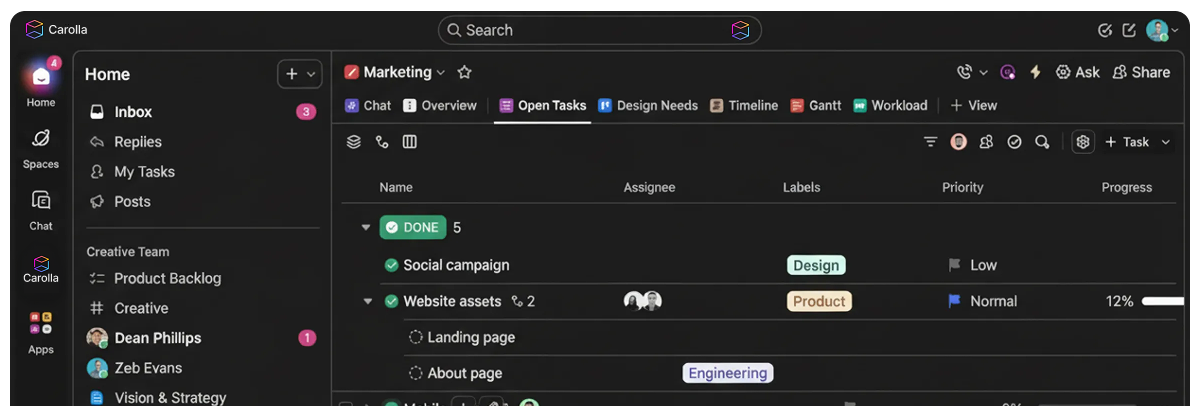
Task: Open the view settings gear icon
Action: pyautogui.click(x=1083, y=142)
